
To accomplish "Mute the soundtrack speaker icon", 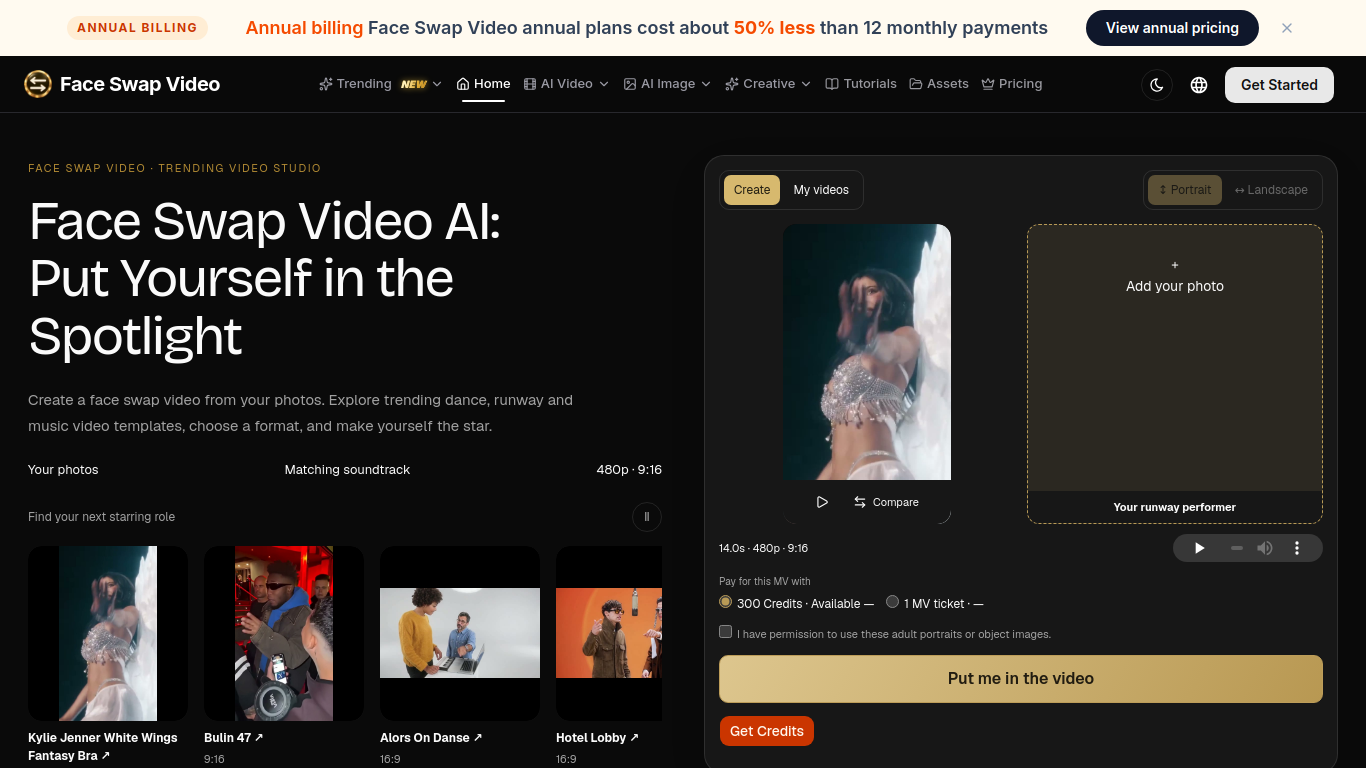I will coord(1265,548).
